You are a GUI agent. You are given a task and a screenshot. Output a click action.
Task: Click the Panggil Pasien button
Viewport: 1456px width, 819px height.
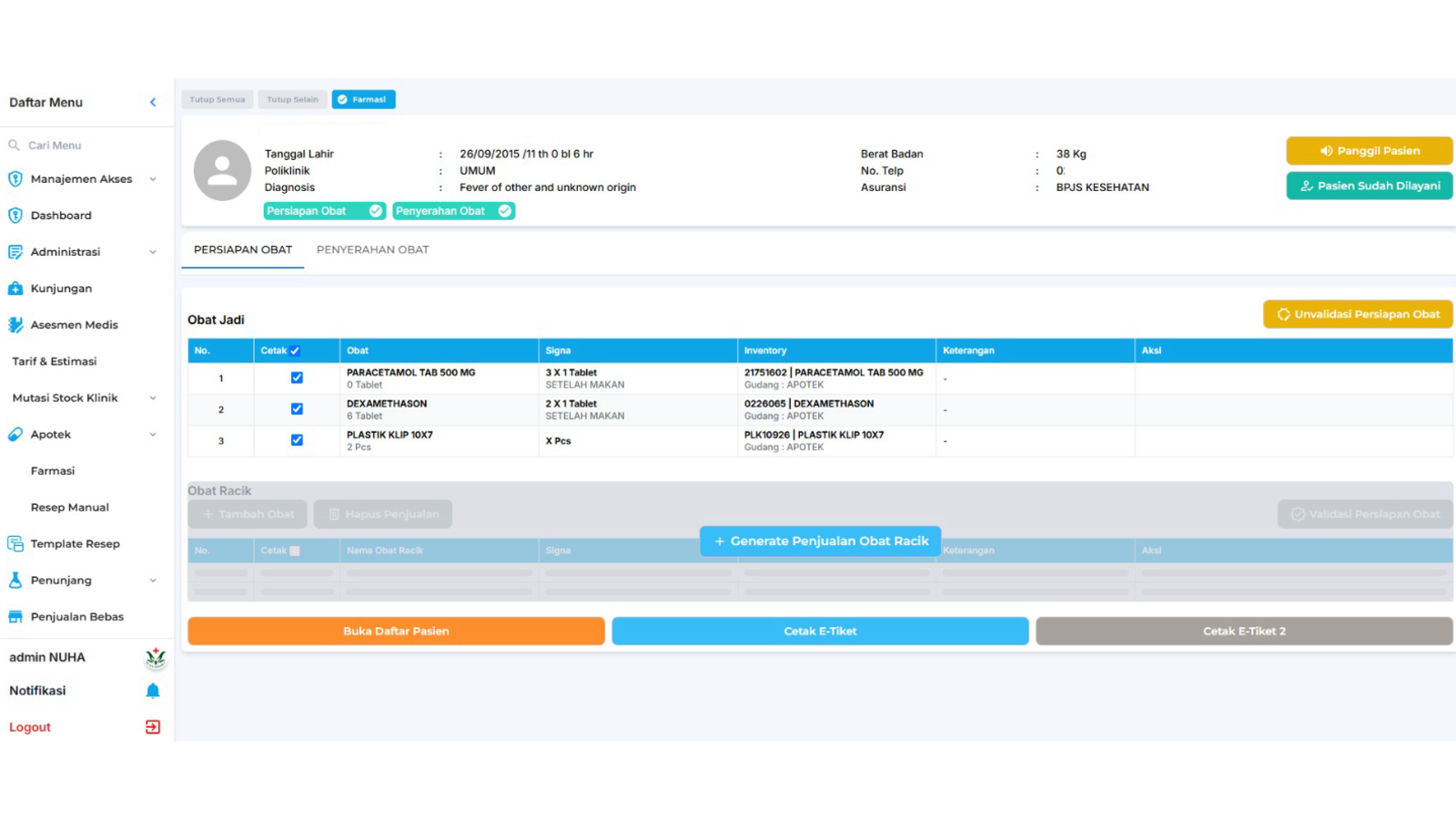[1370, 151]
